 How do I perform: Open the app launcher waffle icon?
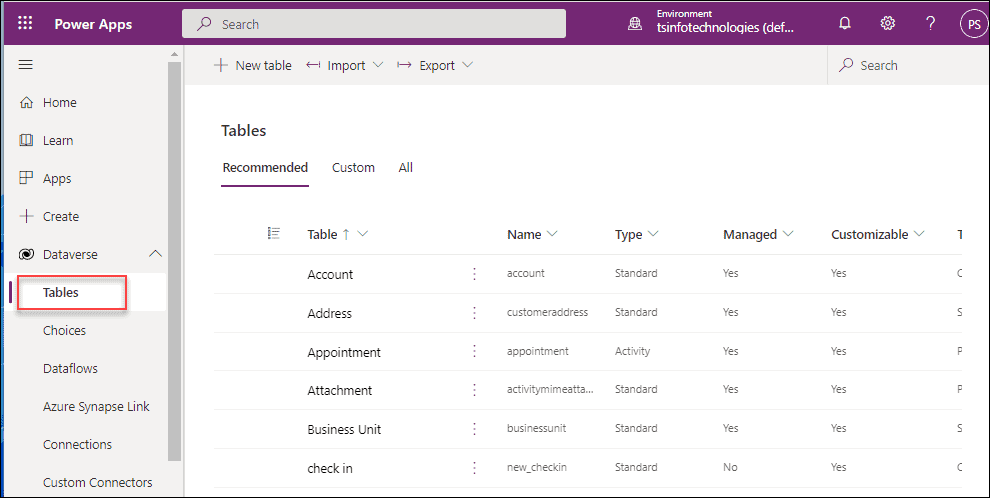coord(25,24)
